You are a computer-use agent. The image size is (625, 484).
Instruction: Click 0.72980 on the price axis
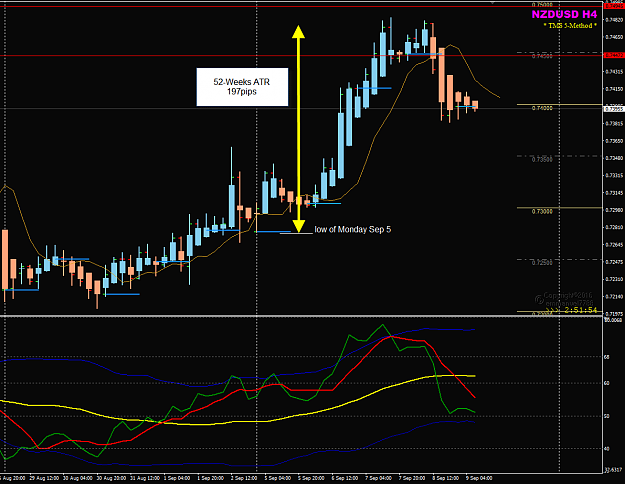coord(614,210)
